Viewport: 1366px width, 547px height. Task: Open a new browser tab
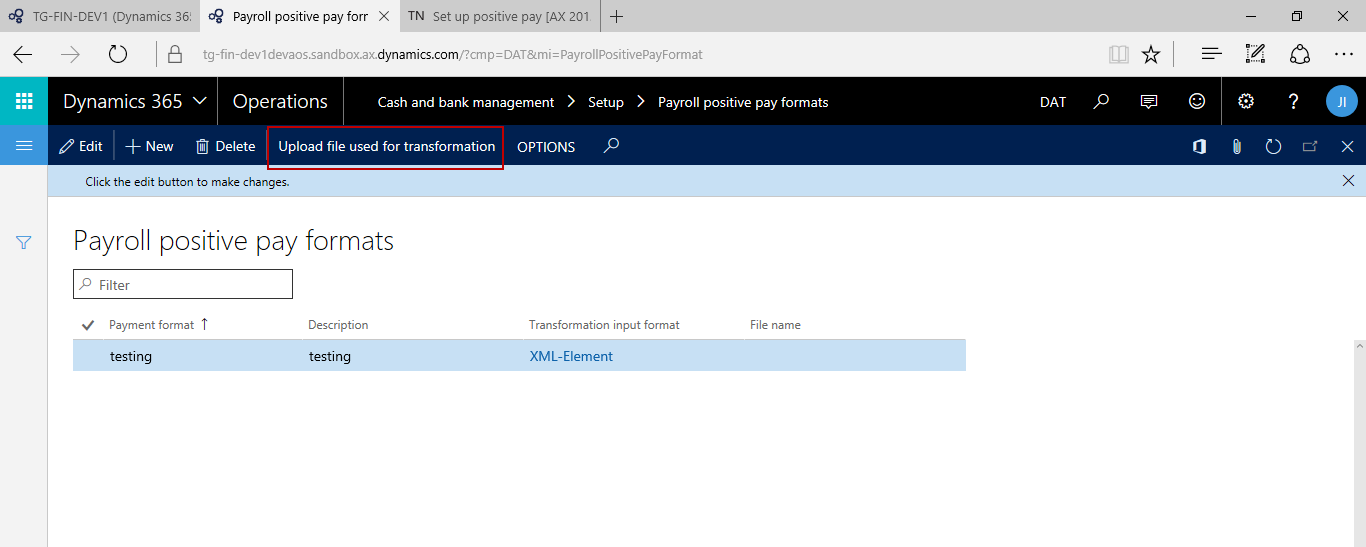(617, 17)
